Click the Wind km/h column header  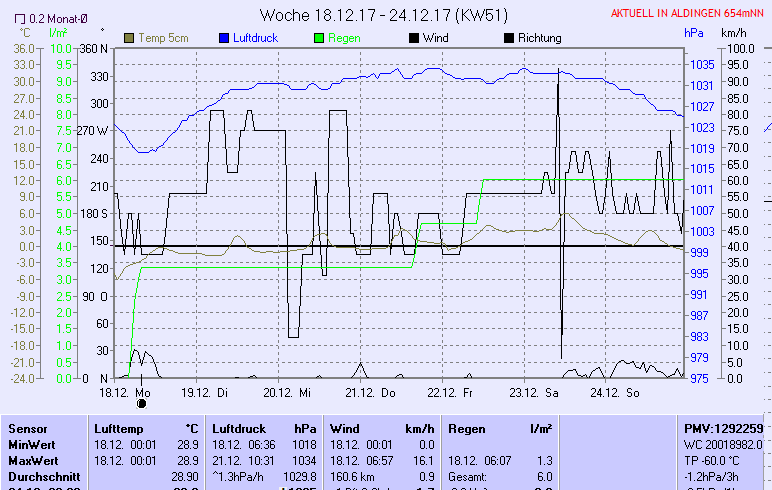coord(383,428)
